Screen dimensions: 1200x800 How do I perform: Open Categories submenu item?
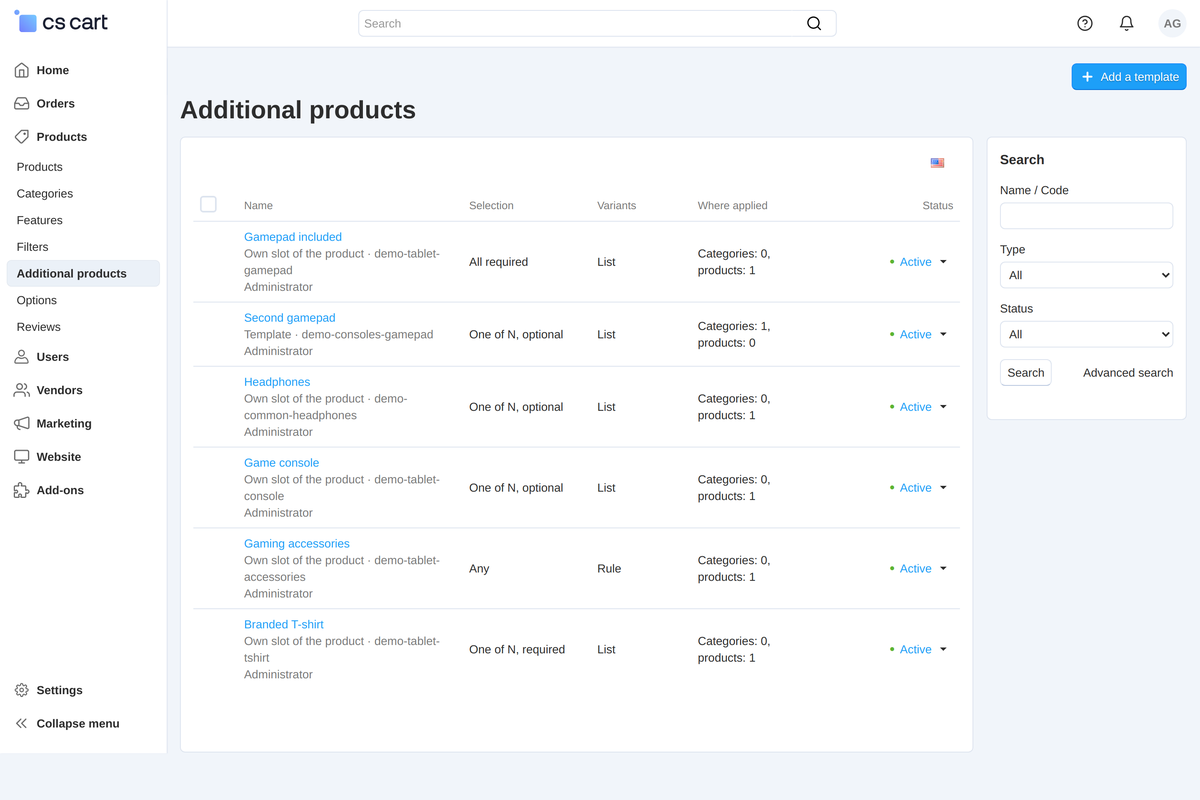(x=45, y=193)
